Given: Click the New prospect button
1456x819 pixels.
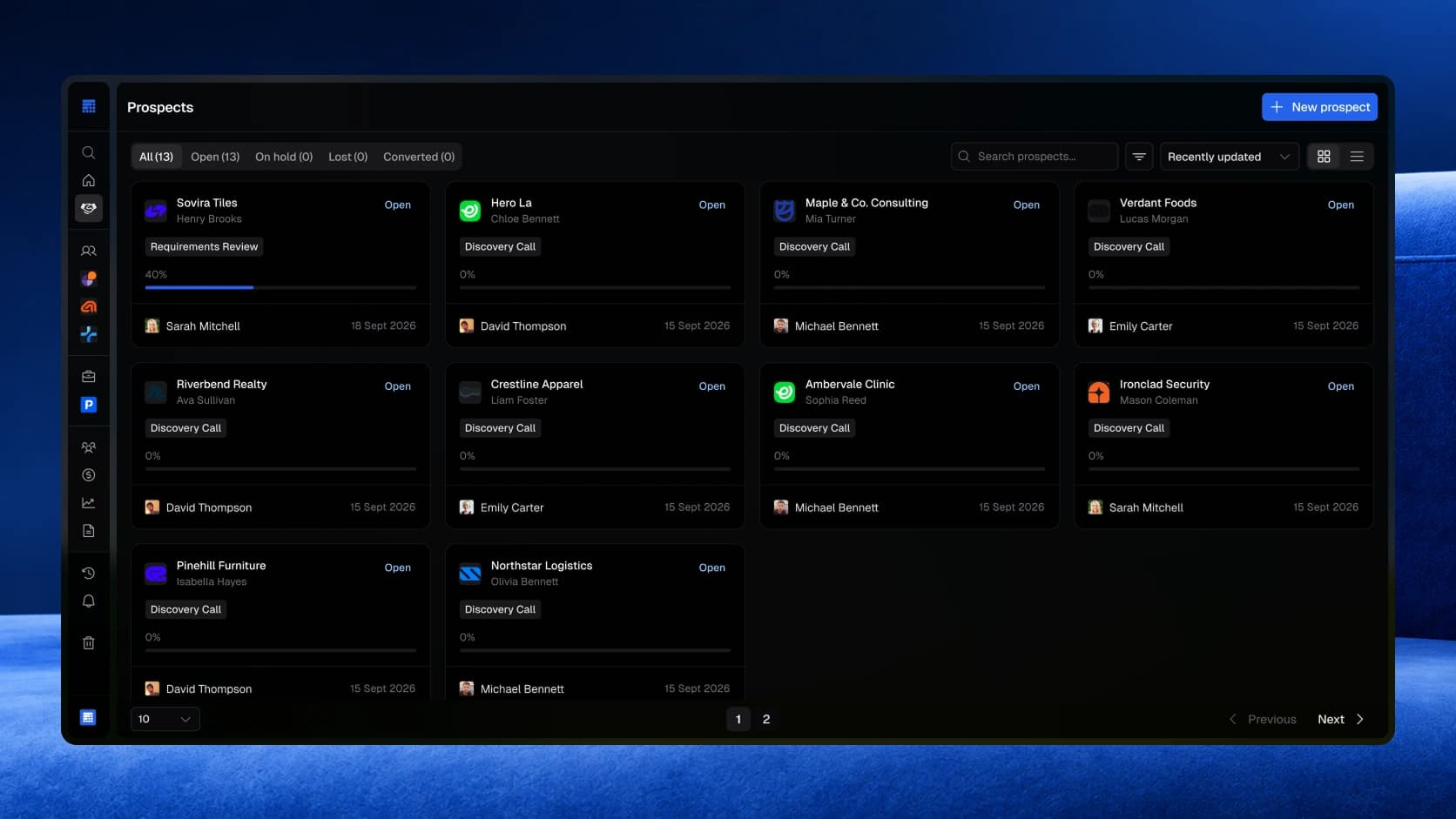Looking at the screenshot, I should tap(1319, 107).
